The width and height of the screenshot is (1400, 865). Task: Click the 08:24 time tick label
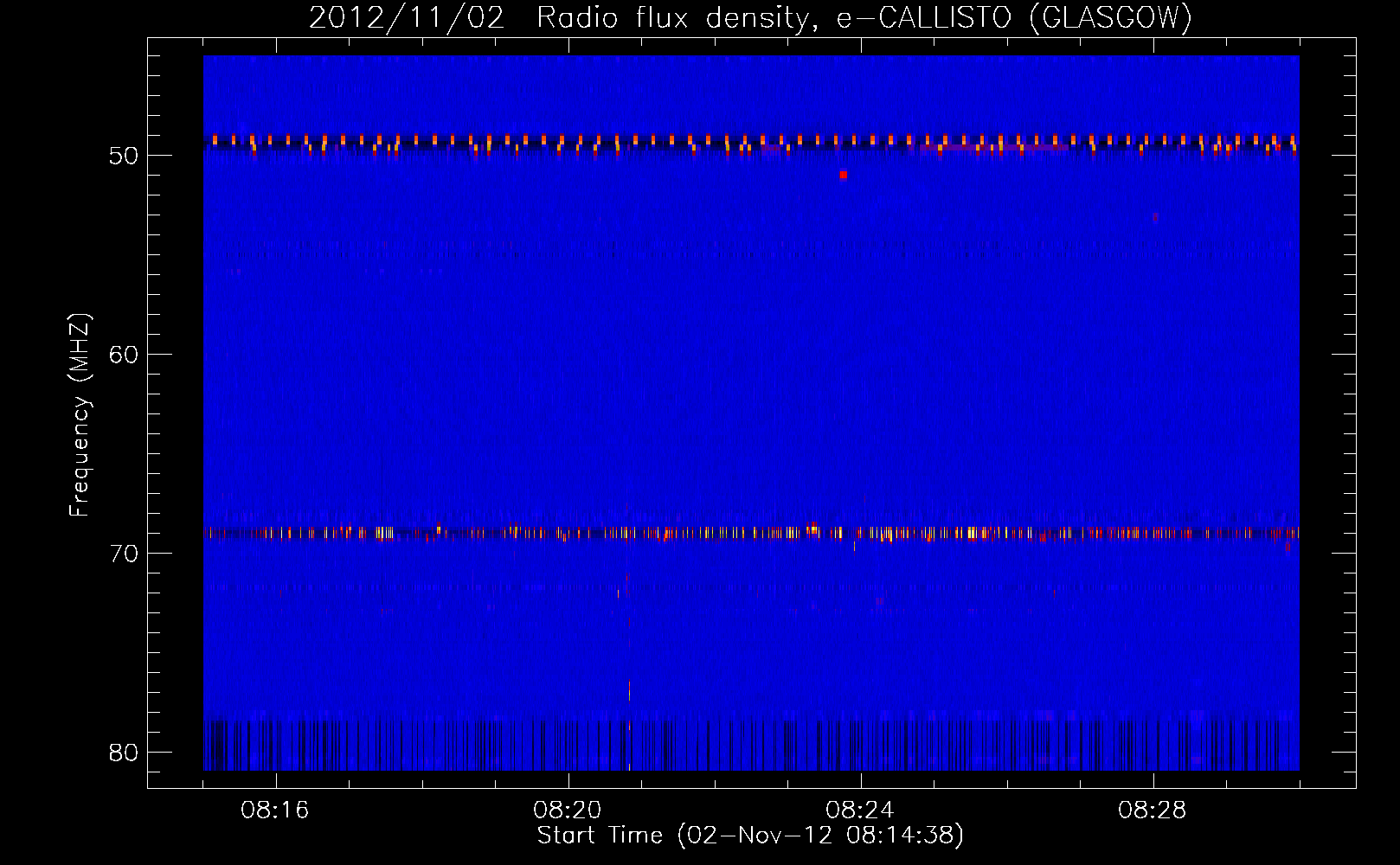click(860, 811)
